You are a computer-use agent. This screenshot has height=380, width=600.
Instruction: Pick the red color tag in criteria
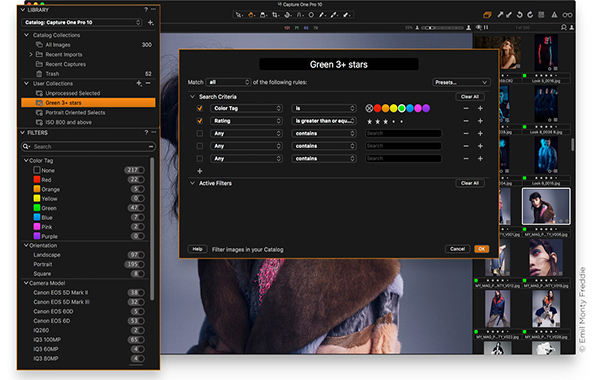(377, 108)
